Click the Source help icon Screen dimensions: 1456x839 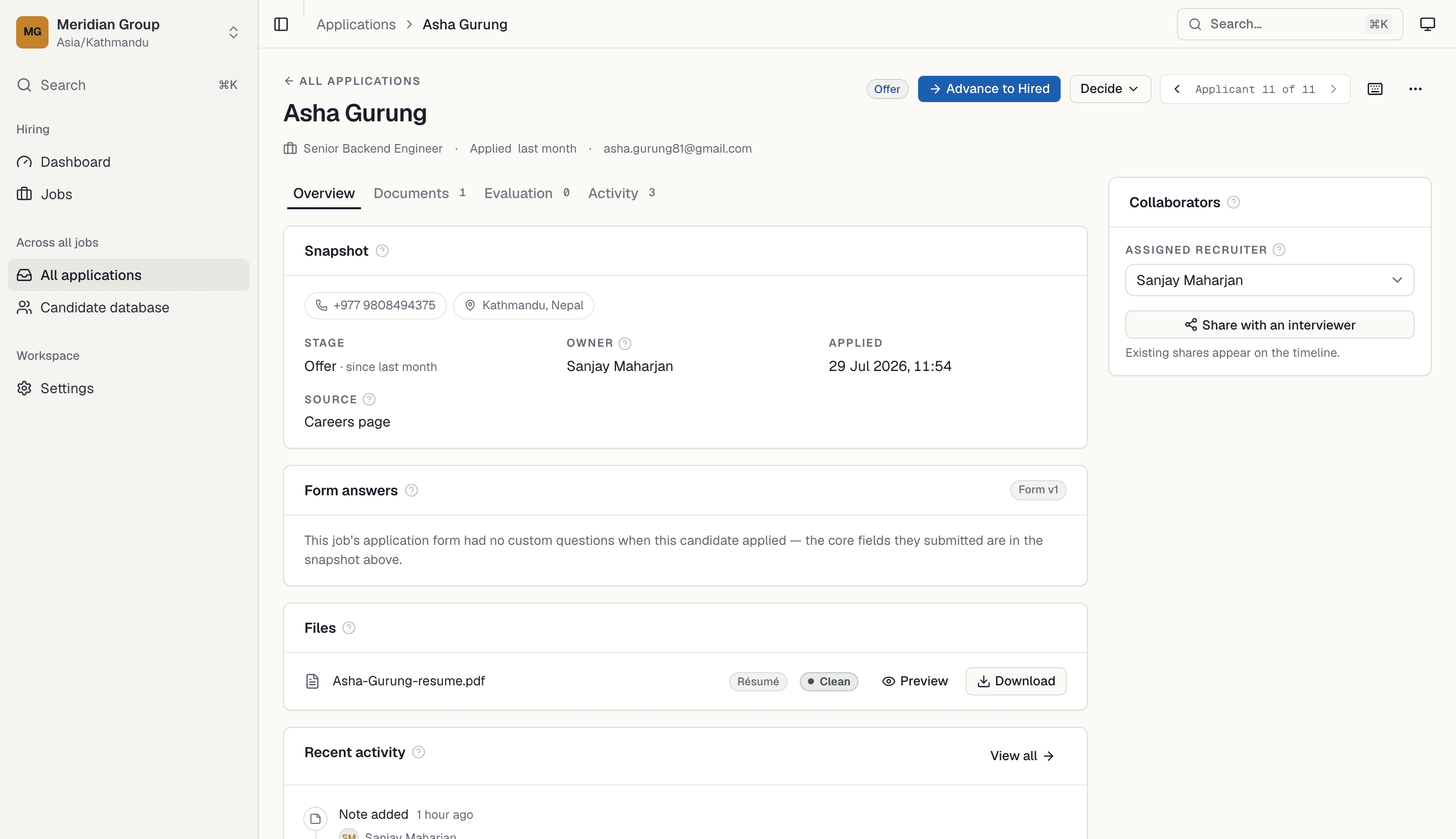[369, 399]
